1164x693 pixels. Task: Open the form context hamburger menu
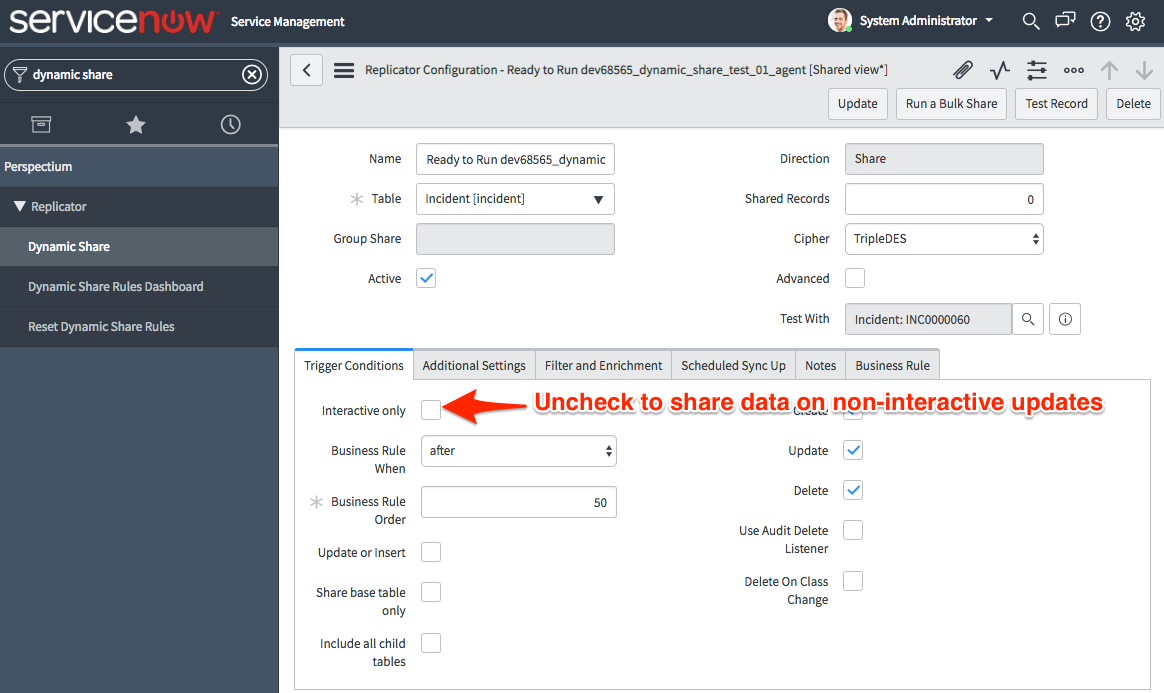point(344,70)
